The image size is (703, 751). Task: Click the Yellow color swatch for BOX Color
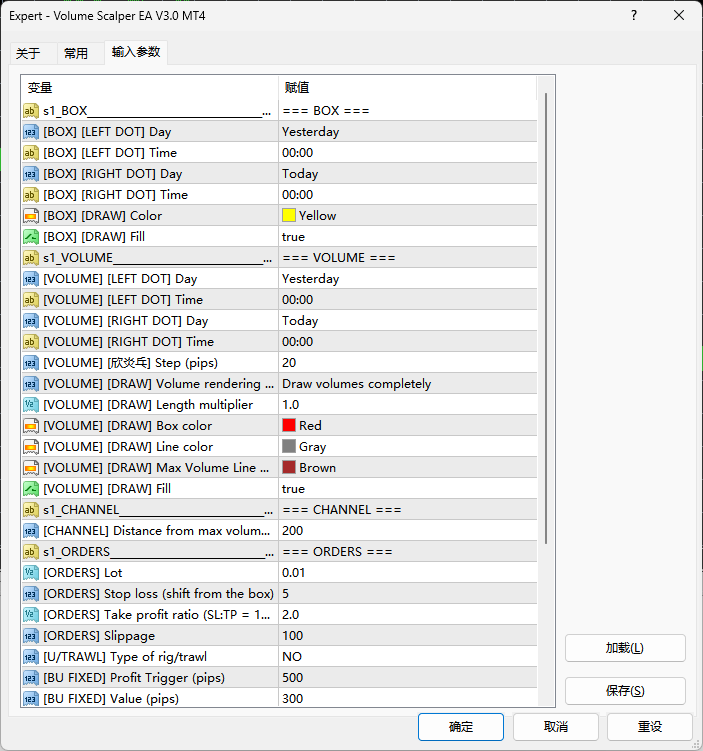289,216
